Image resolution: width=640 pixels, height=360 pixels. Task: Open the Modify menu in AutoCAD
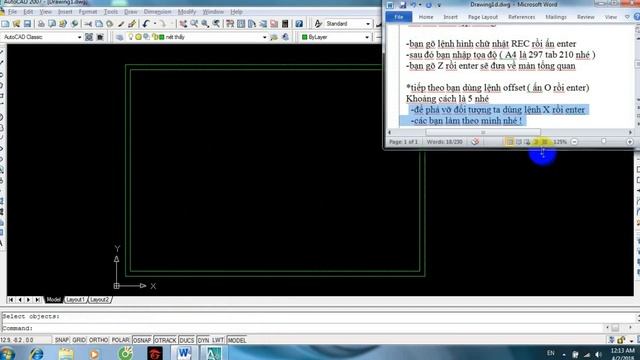187,12
